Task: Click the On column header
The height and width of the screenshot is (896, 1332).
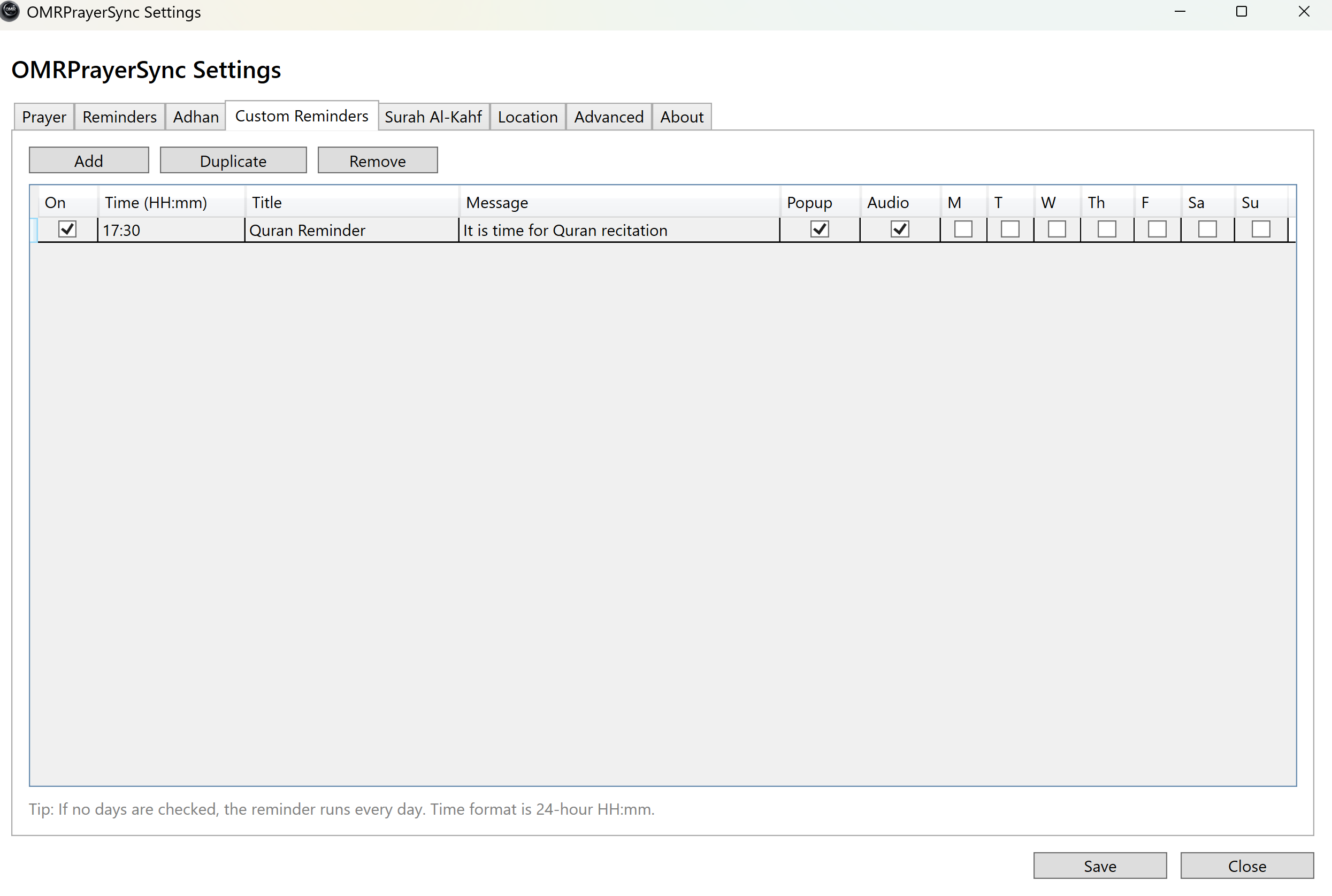Action: point(68,202)
